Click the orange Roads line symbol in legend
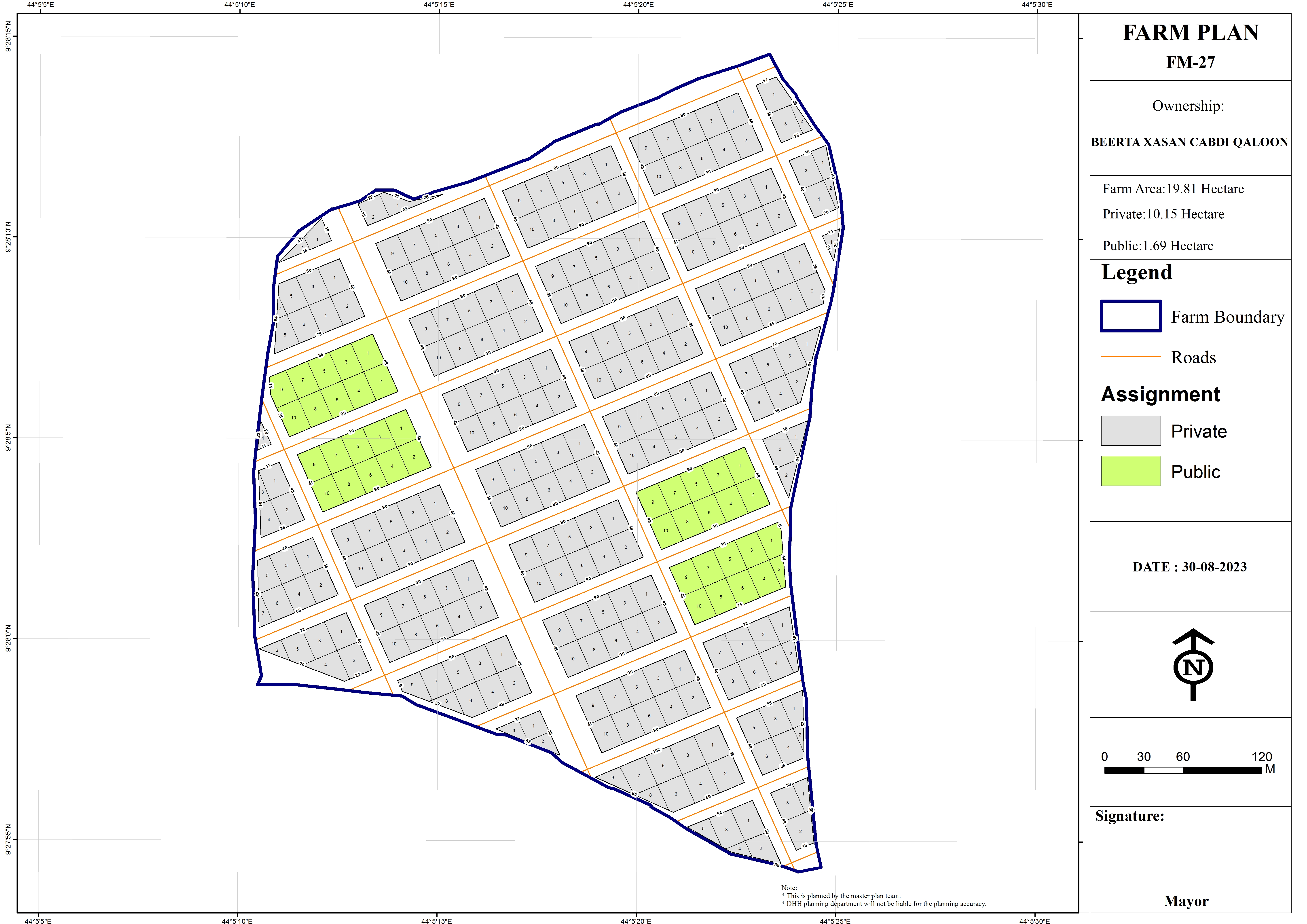The height and width of the screenshot is (924, 1307). coord(1131,356)
